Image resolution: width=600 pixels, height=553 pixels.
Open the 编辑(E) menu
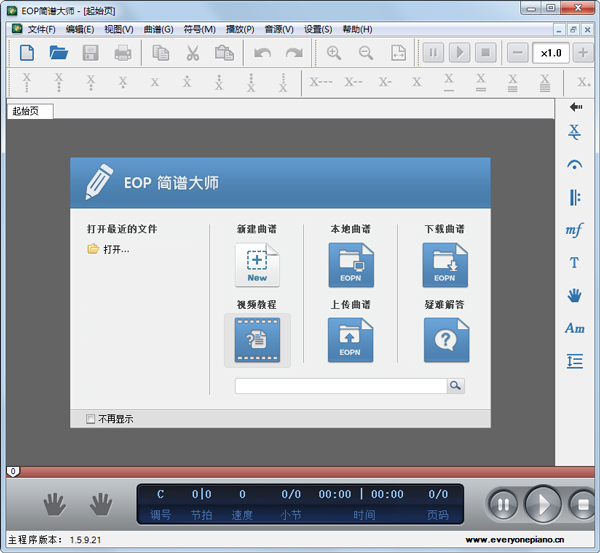click(x=80, y=29)
